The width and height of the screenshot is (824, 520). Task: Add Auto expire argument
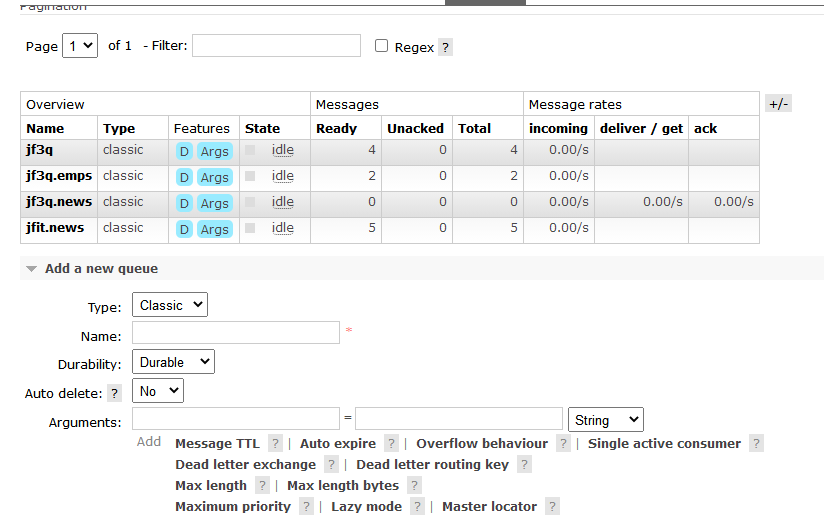click(338, 443)
